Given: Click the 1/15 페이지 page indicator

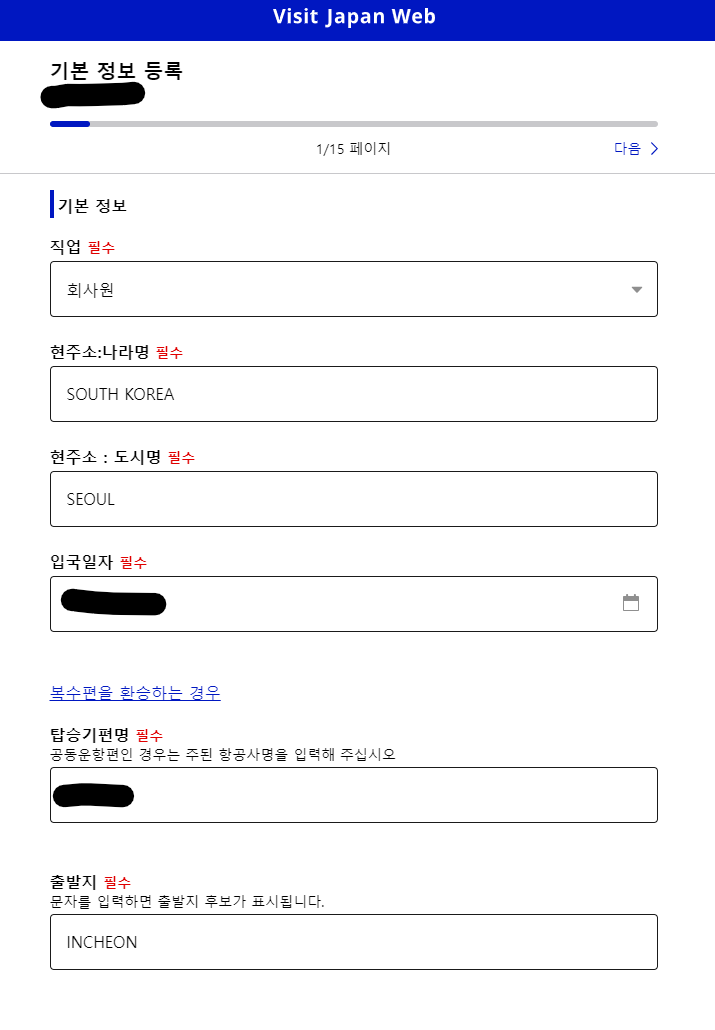Looking at the screenshot, I should 353,149.
